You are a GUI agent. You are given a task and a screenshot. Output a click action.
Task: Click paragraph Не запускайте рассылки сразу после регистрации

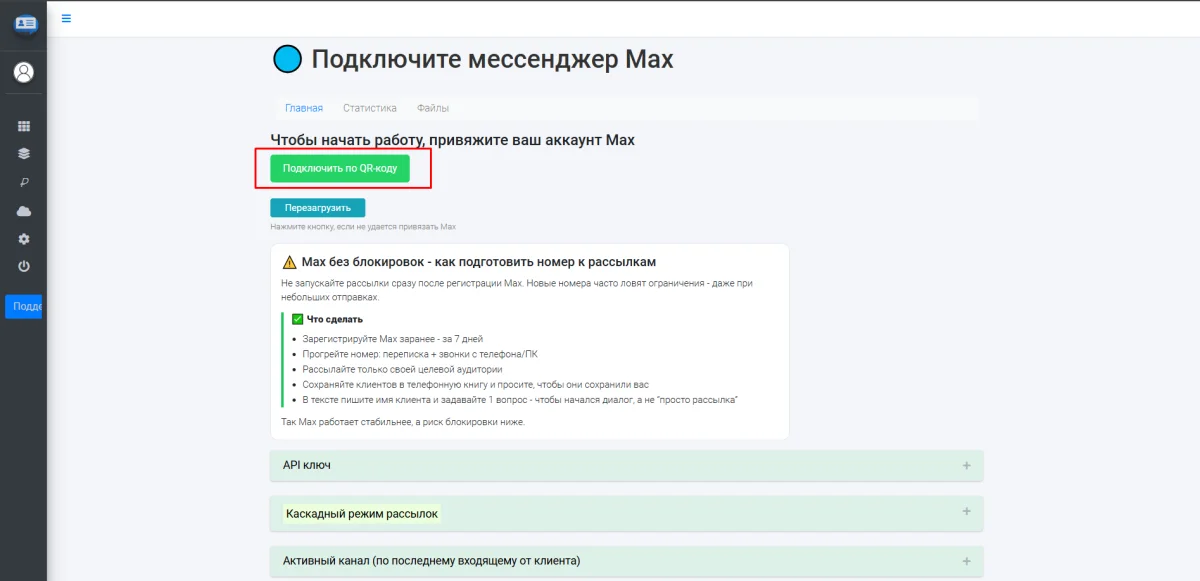click(517, 290)
